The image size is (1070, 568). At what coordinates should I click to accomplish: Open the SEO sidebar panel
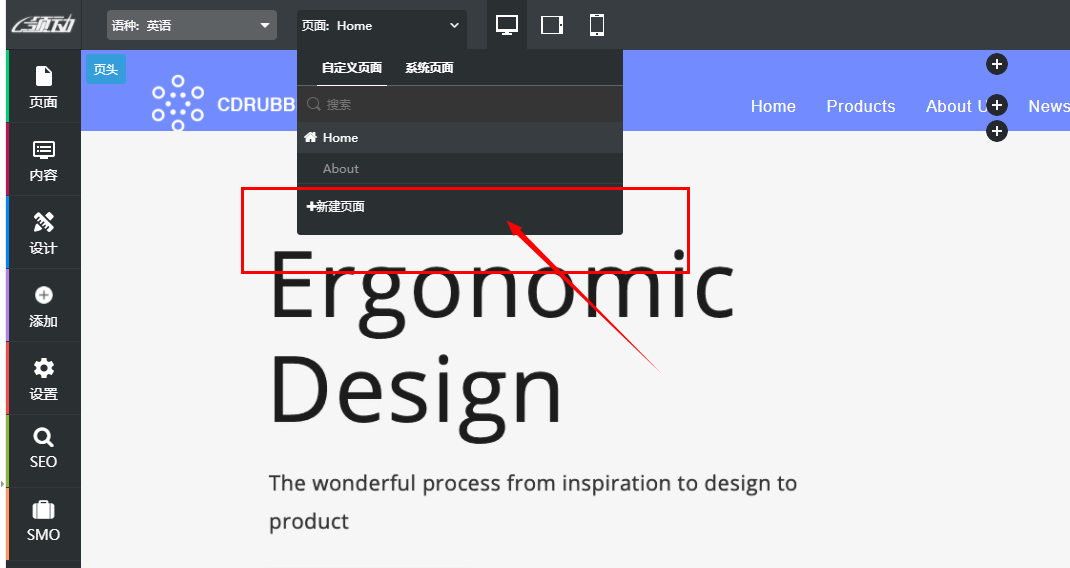[43, 449]
